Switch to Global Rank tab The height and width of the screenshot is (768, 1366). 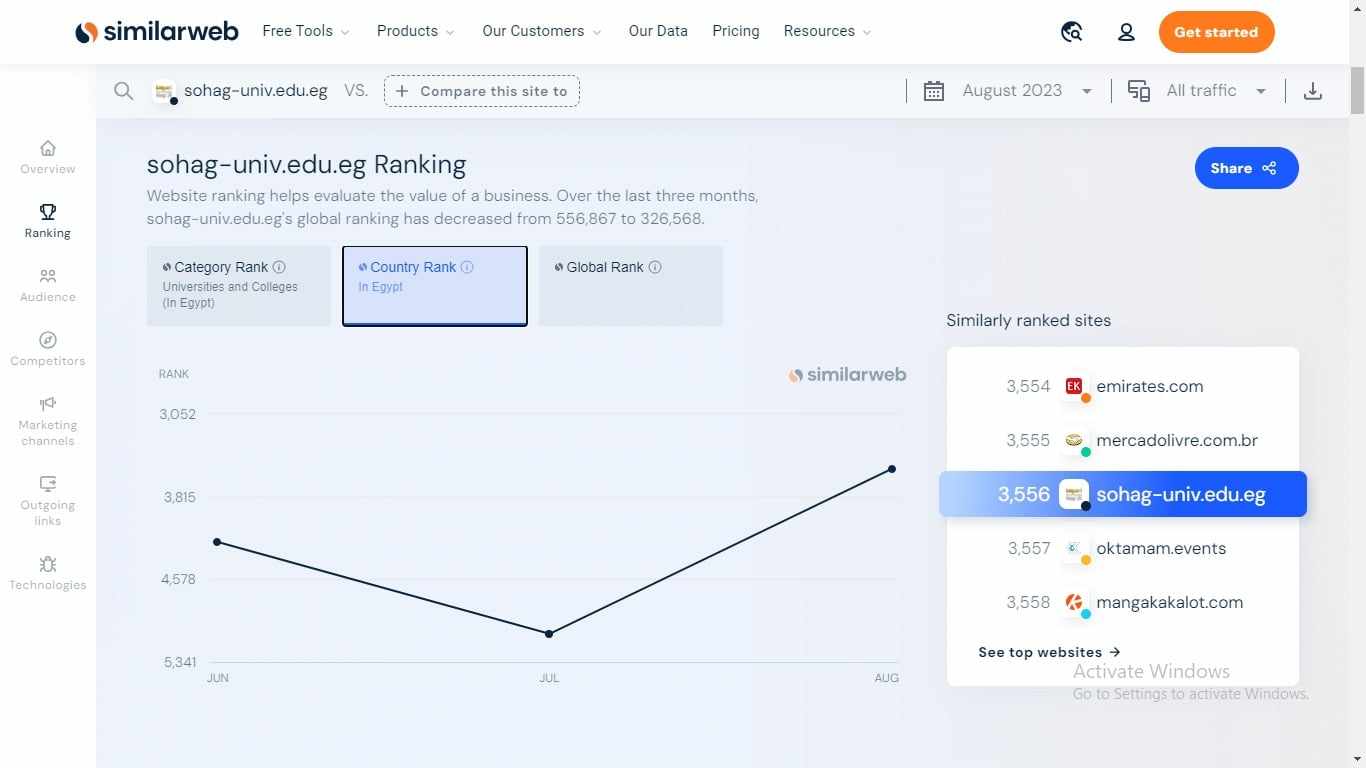coord(630,285)
